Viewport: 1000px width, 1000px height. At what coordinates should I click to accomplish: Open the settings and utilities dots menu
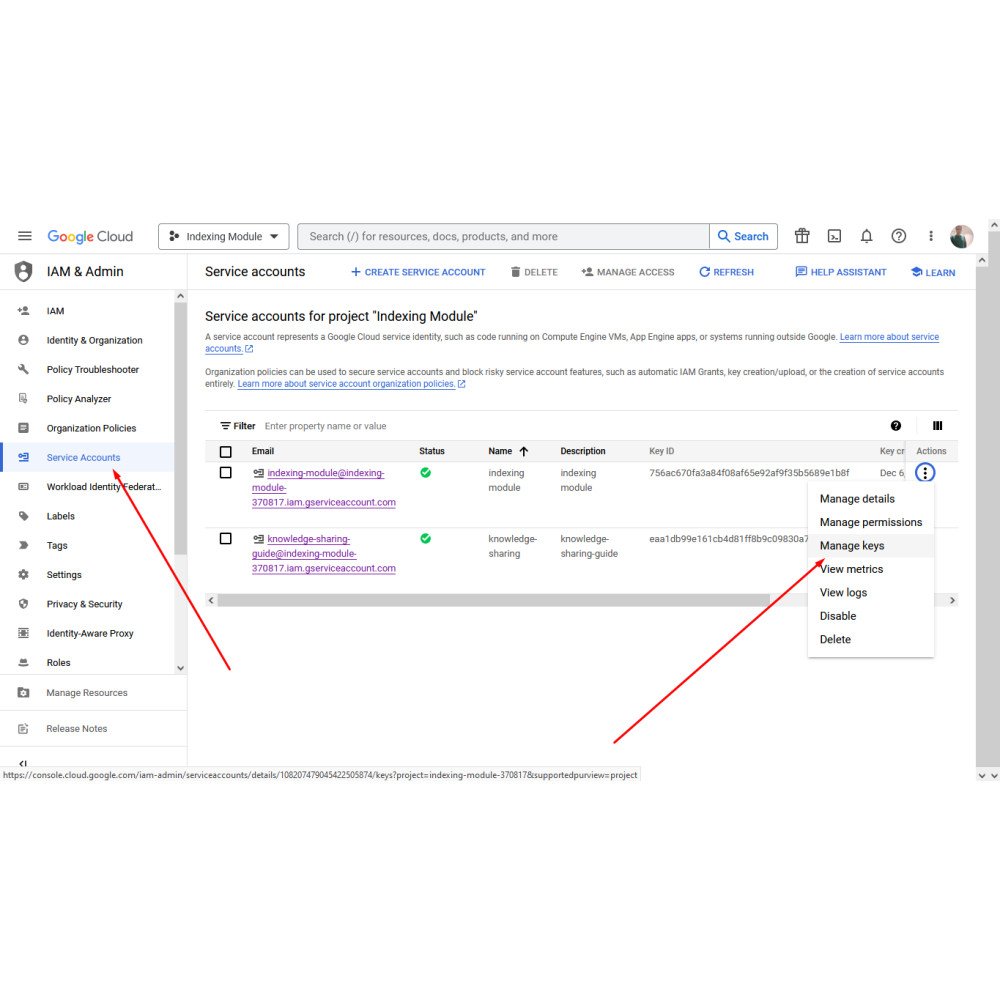930,236
